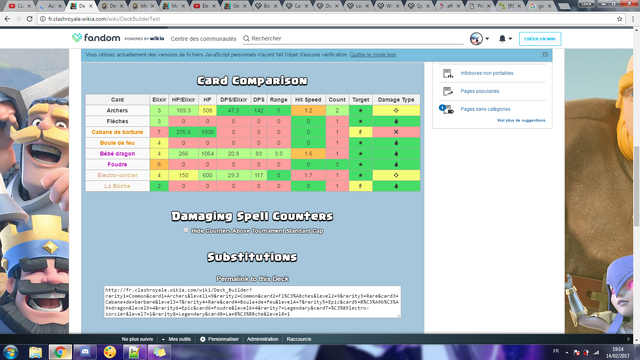Switch to the Google 'go' browser tab

point(542,6)
